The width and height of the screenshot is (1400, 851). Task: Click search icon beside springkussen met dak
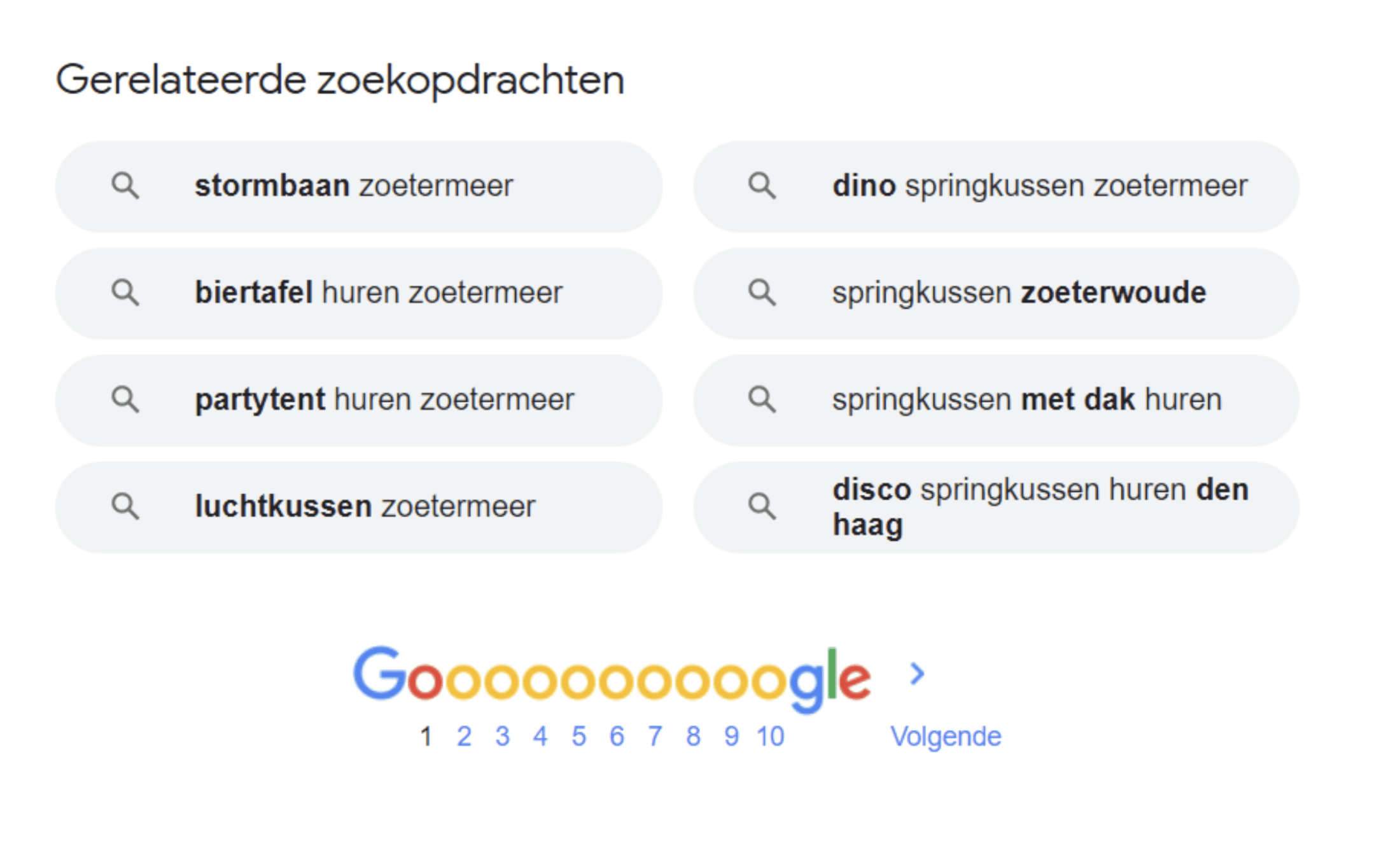tap(762, 400)
